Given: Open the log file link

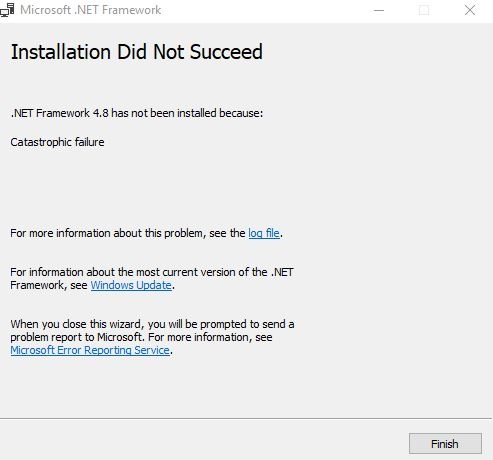Looking at the screenshot, I should (264, 233).
